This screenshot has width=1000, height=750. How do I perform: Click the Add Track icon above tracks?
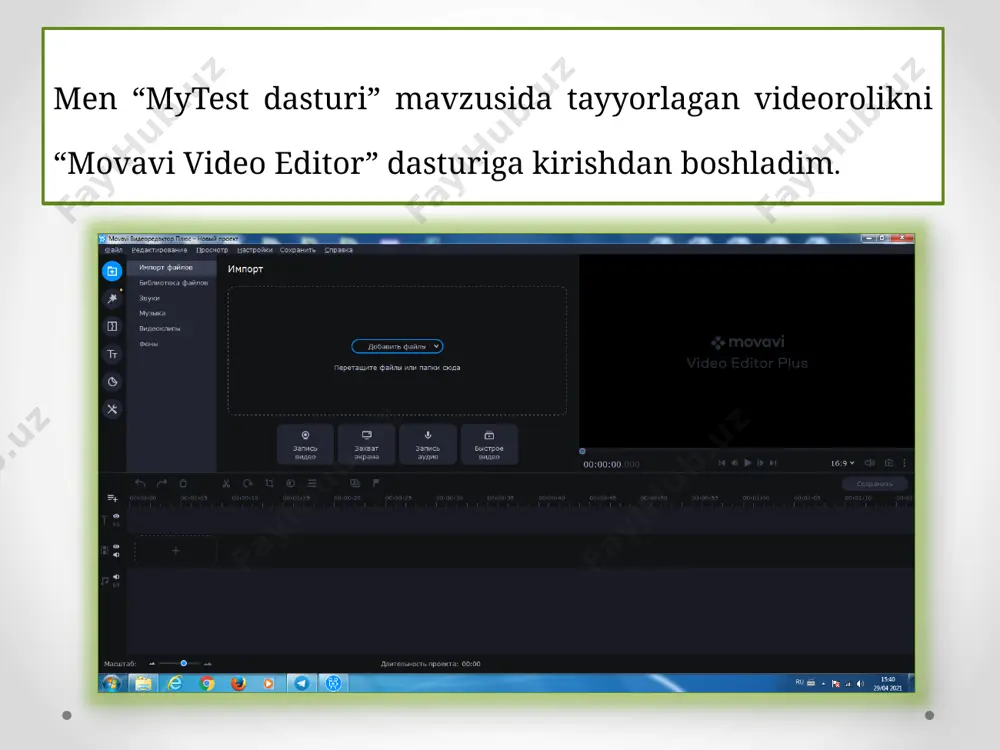(112, 498)
